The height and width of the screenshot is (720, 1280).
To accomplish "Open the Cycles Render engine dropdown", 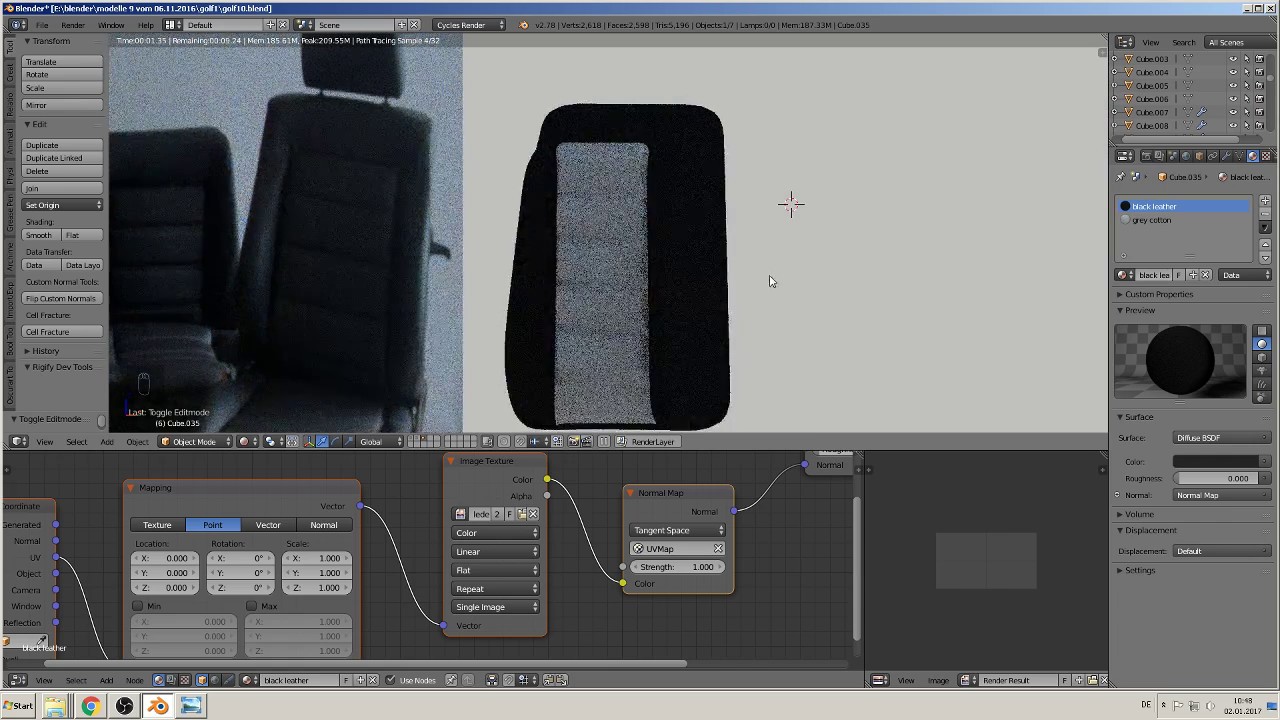I will point(470,24).
